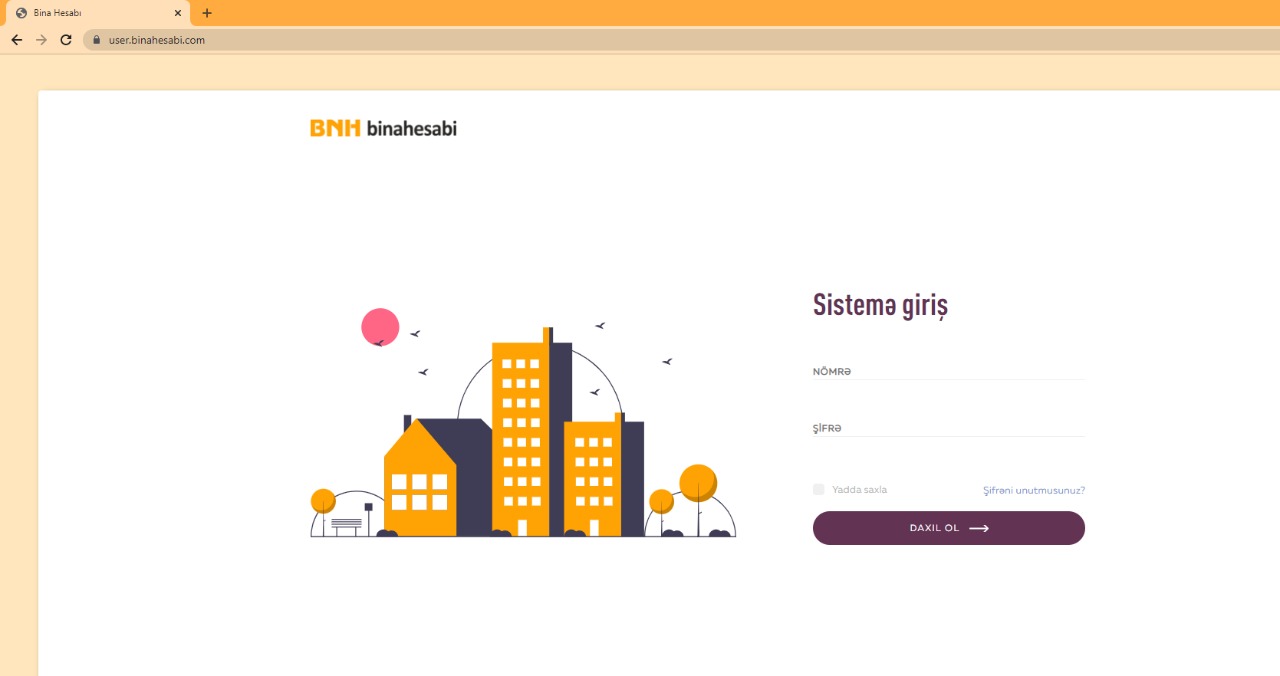This screenshot has height=676, width=1280.
Task: Open a new browser tab
Action: [x=207, y=13]
